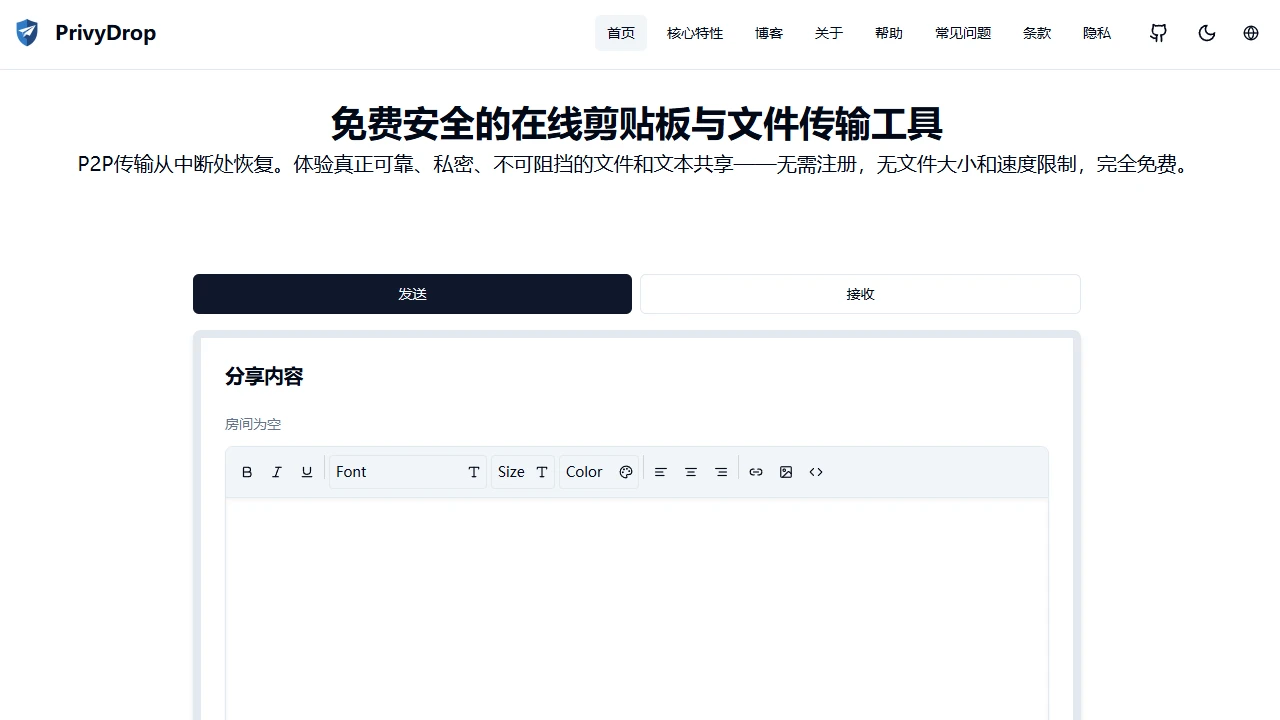Open the language globe menu

(1251, 33)
